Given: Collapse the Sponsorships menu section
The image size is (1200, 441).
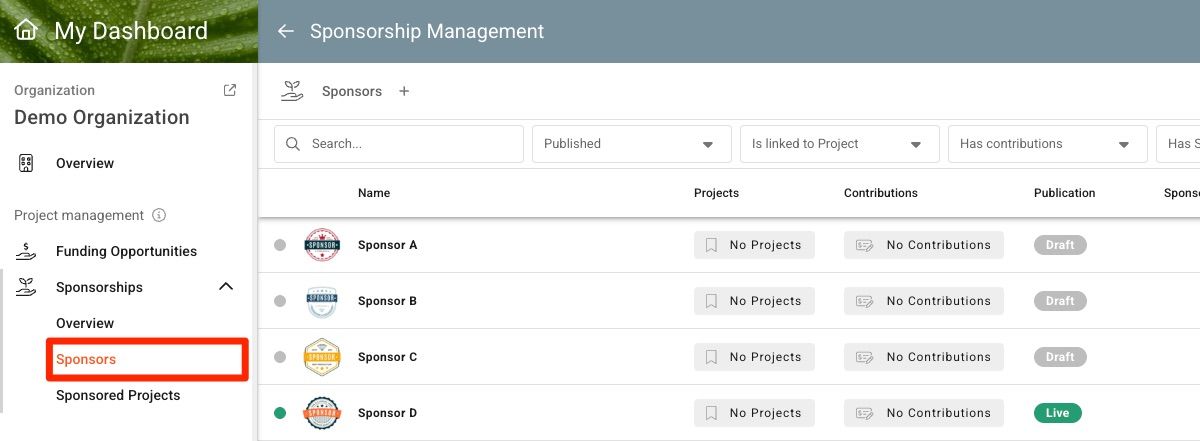Looking at the screenshot, I should (226, 287).
